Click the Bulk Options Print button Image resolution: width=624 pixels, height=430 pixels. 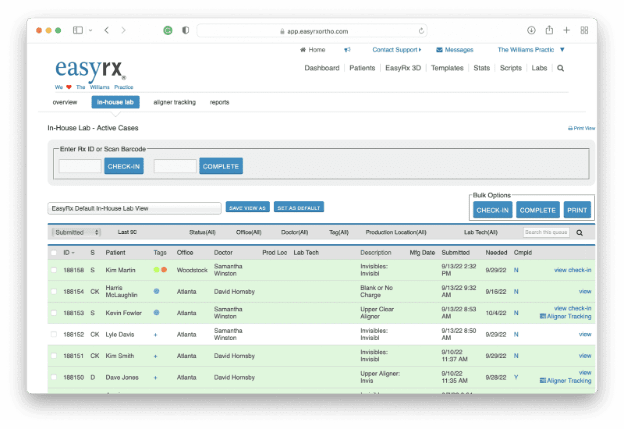tap(577, 210)
